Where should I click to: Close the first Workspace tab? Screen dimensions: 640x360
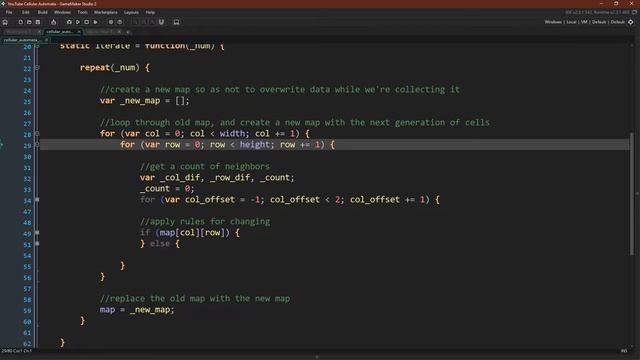click(39, 31)
